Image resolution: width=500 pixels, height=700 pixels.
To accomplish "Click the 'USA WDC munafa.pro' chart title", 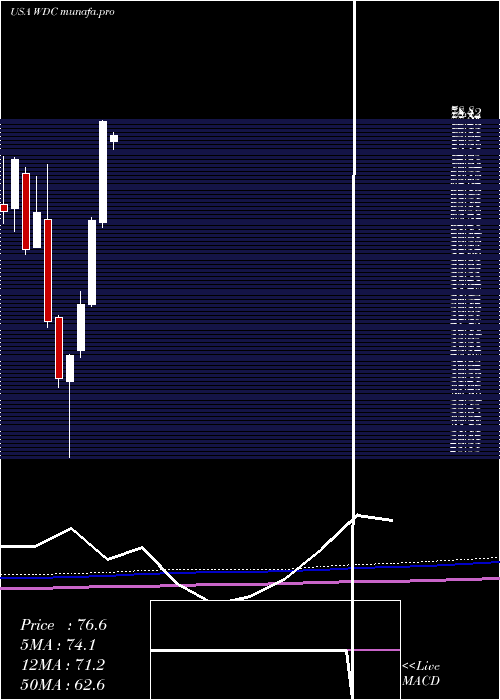I will (x=62, y=12).
